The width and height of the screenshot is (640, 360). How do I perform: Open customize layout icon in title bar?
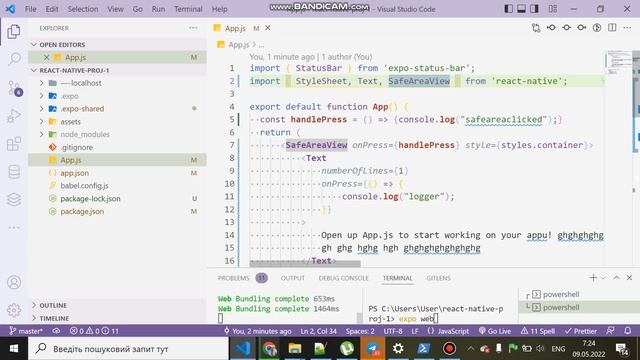[x=553, y=9]
